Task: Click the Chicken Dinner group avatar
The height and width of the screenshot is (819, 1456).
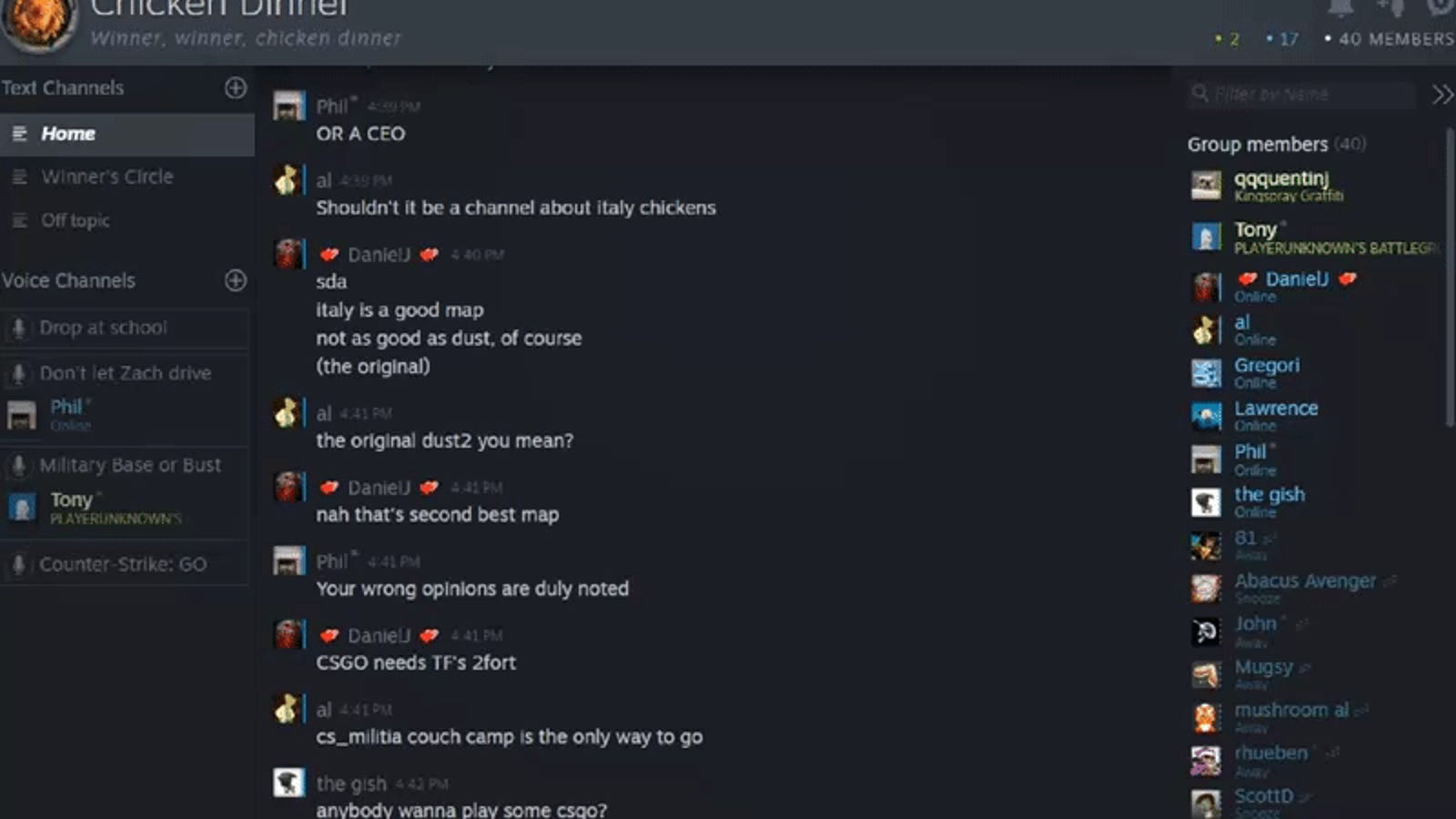Action: point(38,20)
